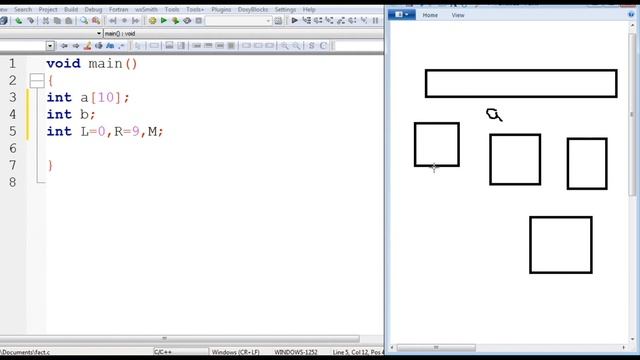The width and height of the screenshot is (640, 360).
Task: Open Find with the magnifier icon
Action: coord(84,20)
